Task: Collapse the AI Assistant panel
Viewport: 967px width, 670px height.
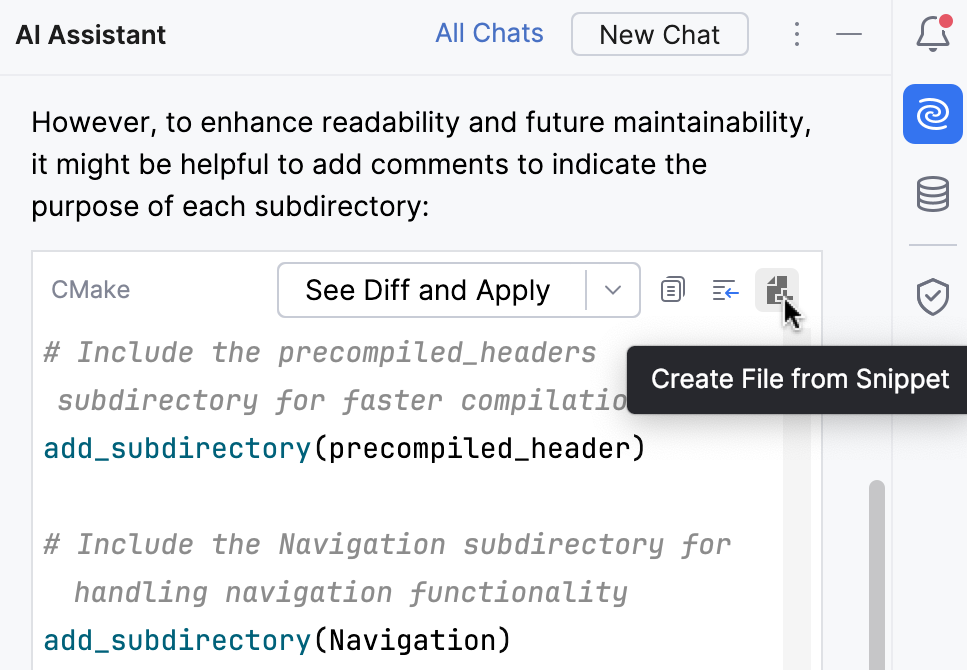Action: click(x=849, y=33)
